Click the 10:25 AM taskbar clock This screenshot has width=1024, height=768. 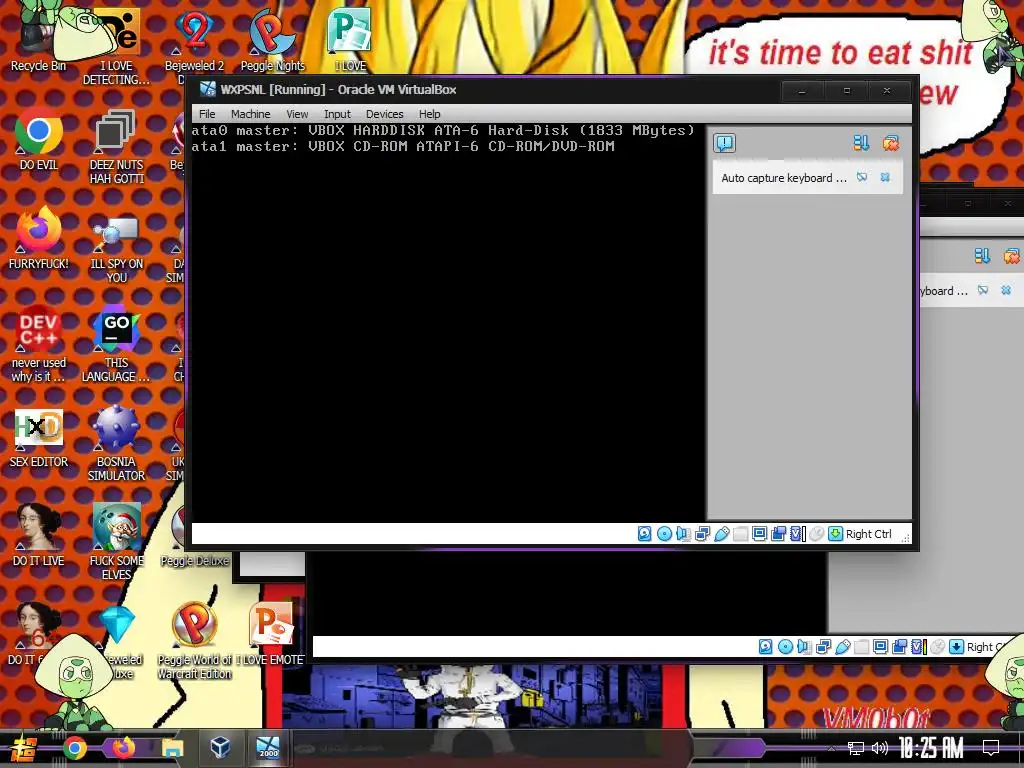(931, 748)
